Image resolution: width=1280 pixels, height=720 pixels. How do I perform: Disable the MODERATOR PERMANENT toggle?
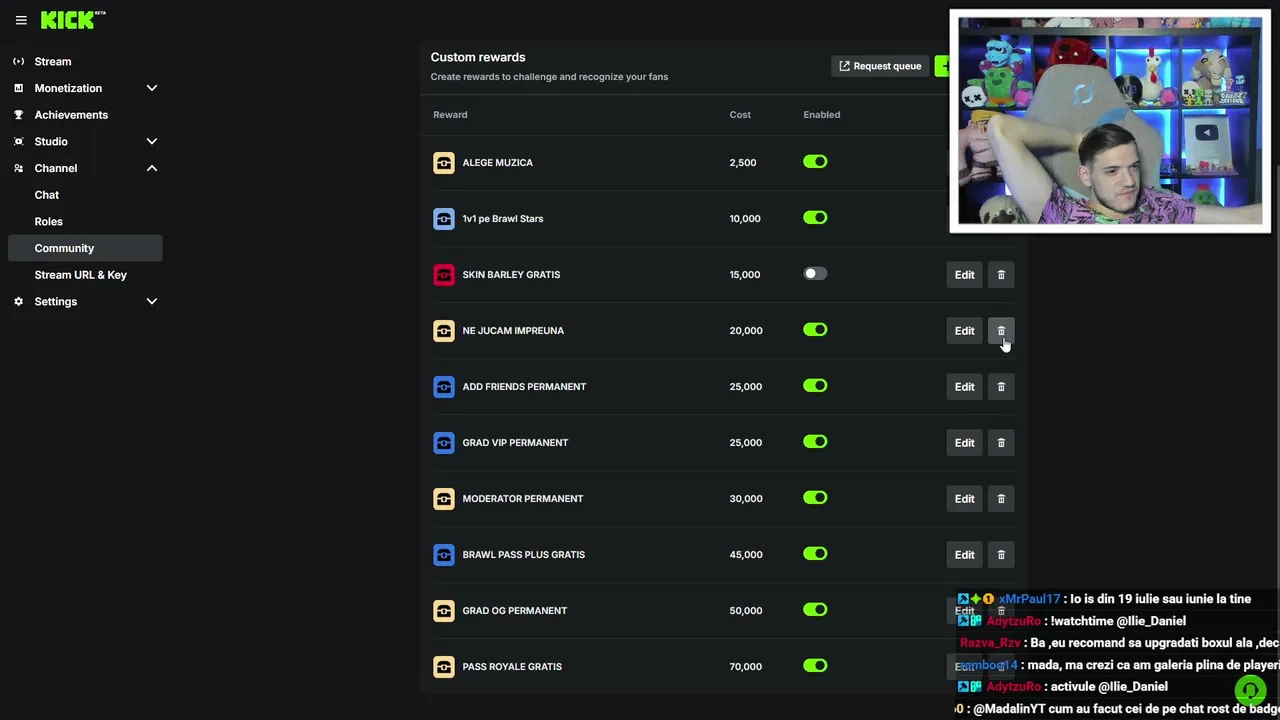pos(815,498)
